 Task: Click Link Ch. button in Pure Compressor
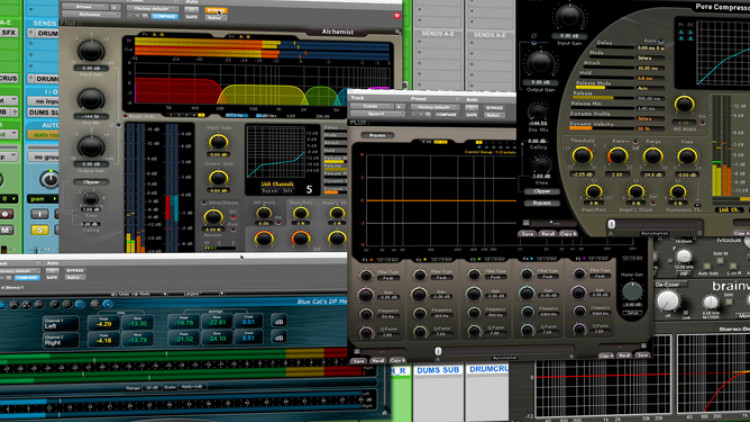728,210
